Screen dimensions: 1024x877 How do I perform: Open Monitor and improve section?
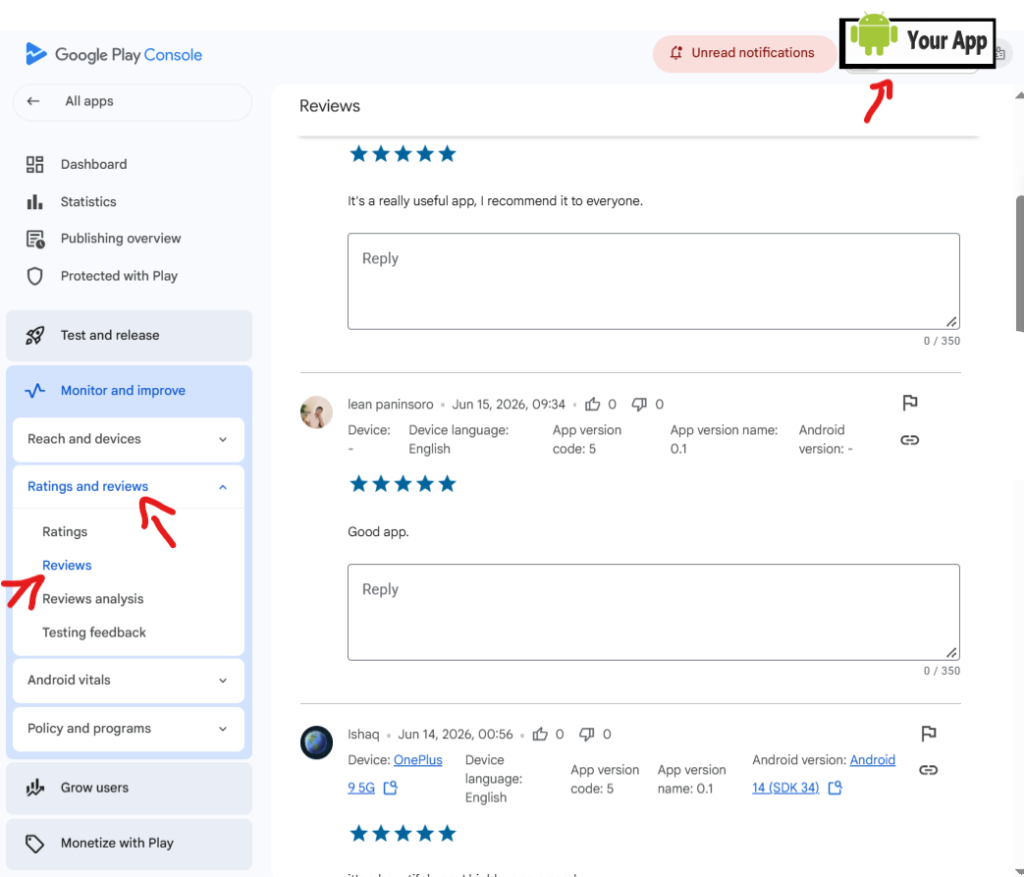pos(129,391)
